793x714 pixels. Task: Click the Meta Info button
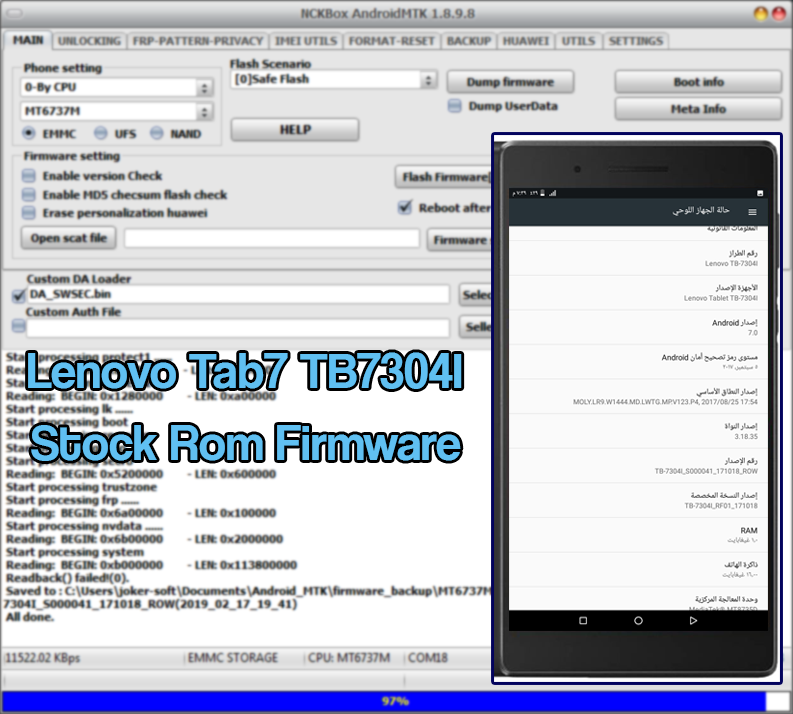tap(698, 109)
